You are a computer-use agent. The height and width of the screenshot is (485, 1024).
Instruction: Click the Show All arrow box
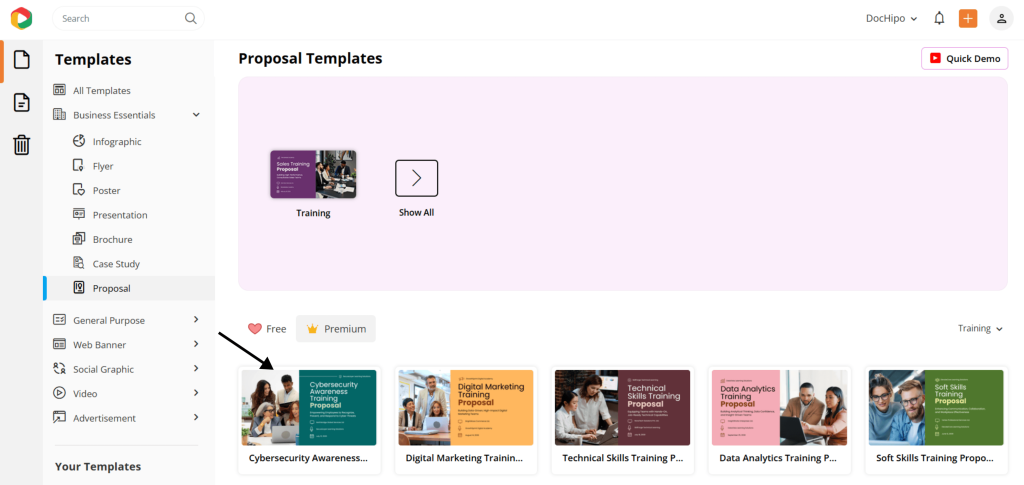(x=417, y=178)
